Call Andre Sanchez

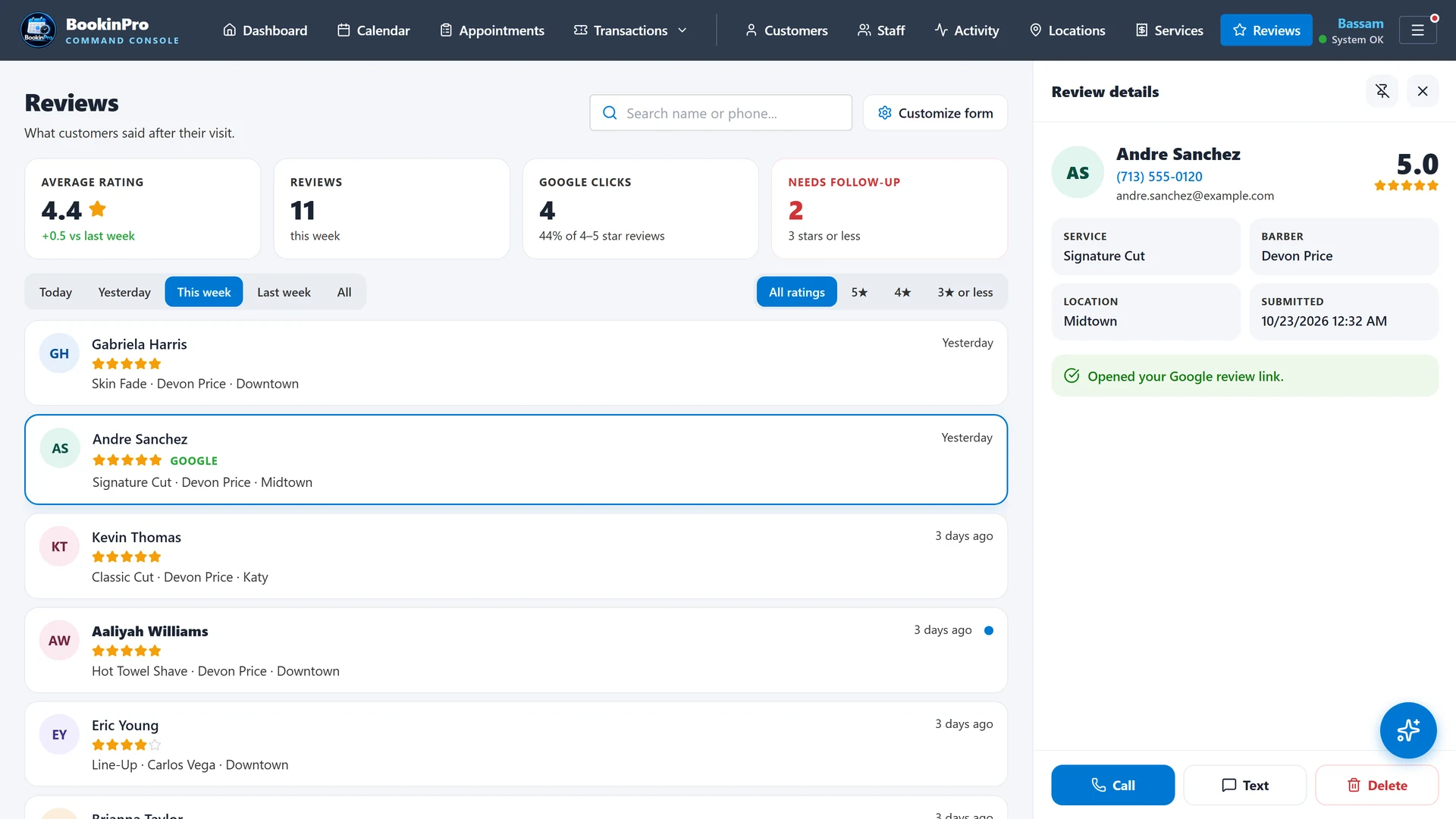point(1112,785)
